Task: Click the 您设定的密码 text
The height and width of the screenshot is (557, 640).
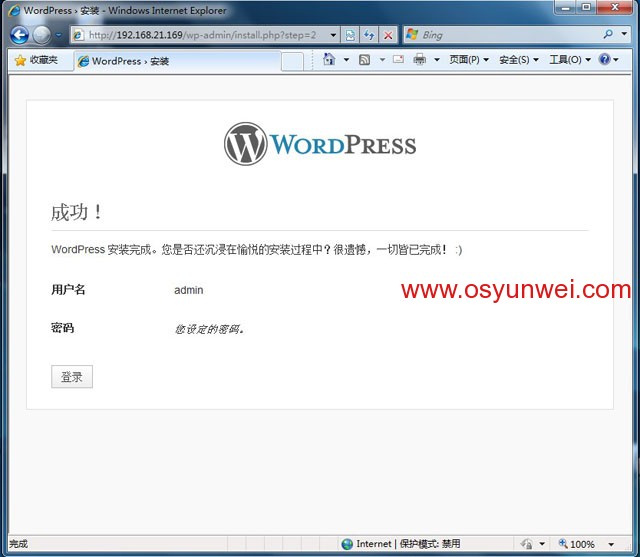Action: tap(209, 329)
